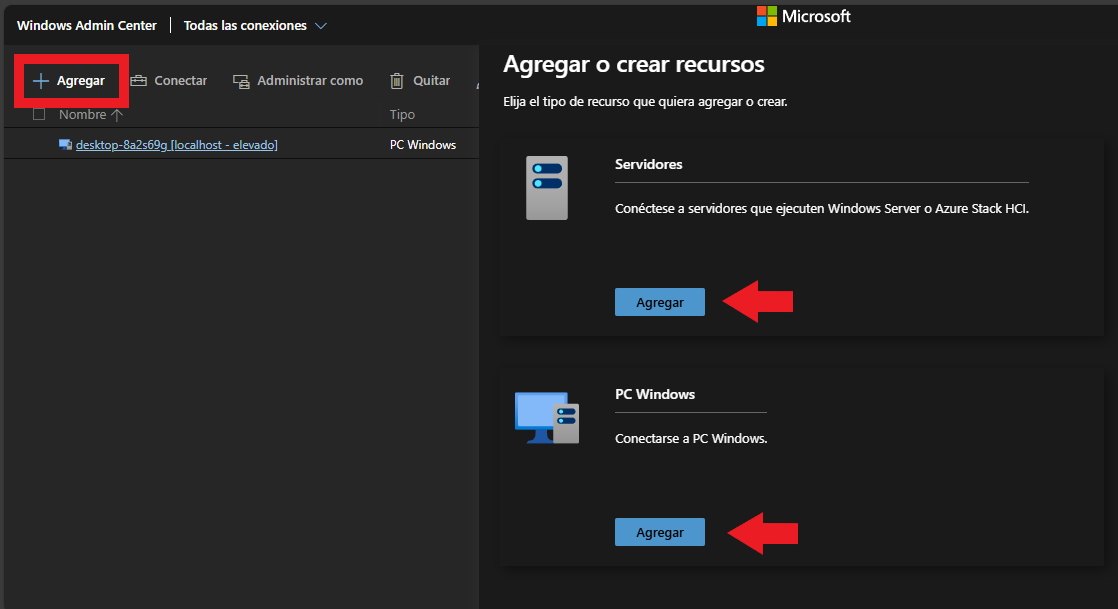
Task: Open the desktop-8a2s69g localhost connection link
Action: [x=177, y=145]
